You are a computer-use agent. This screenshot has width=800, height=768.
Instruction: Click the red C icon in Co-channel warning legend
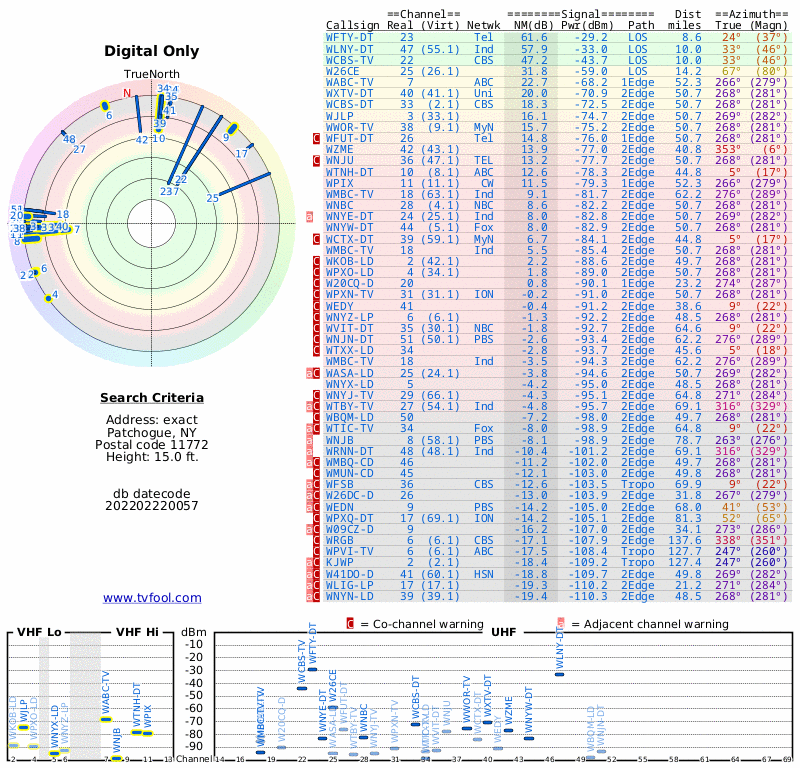[x=350, y=624]
